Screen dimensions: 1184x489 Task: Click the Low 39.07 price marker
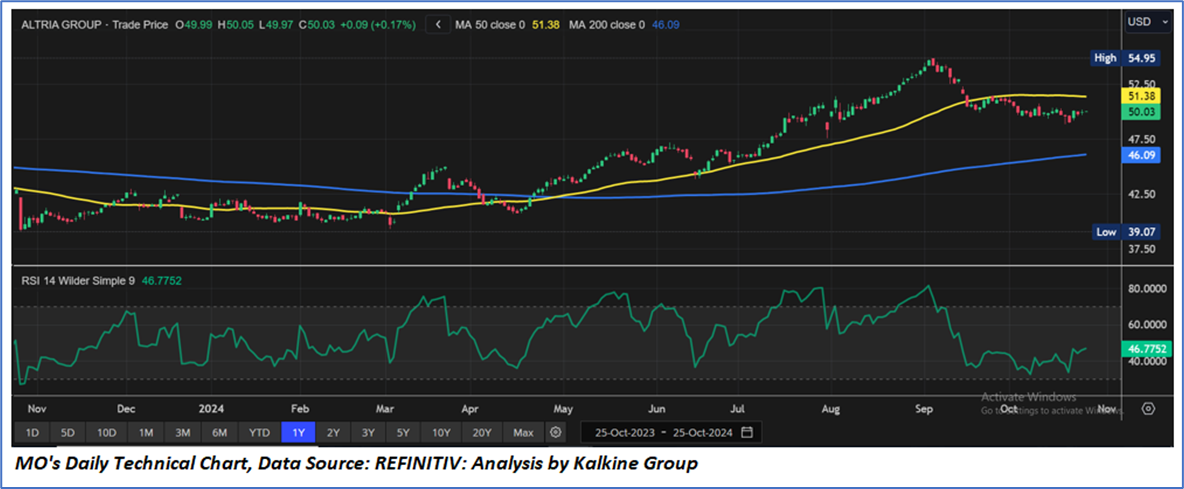tap(1126, 231)
